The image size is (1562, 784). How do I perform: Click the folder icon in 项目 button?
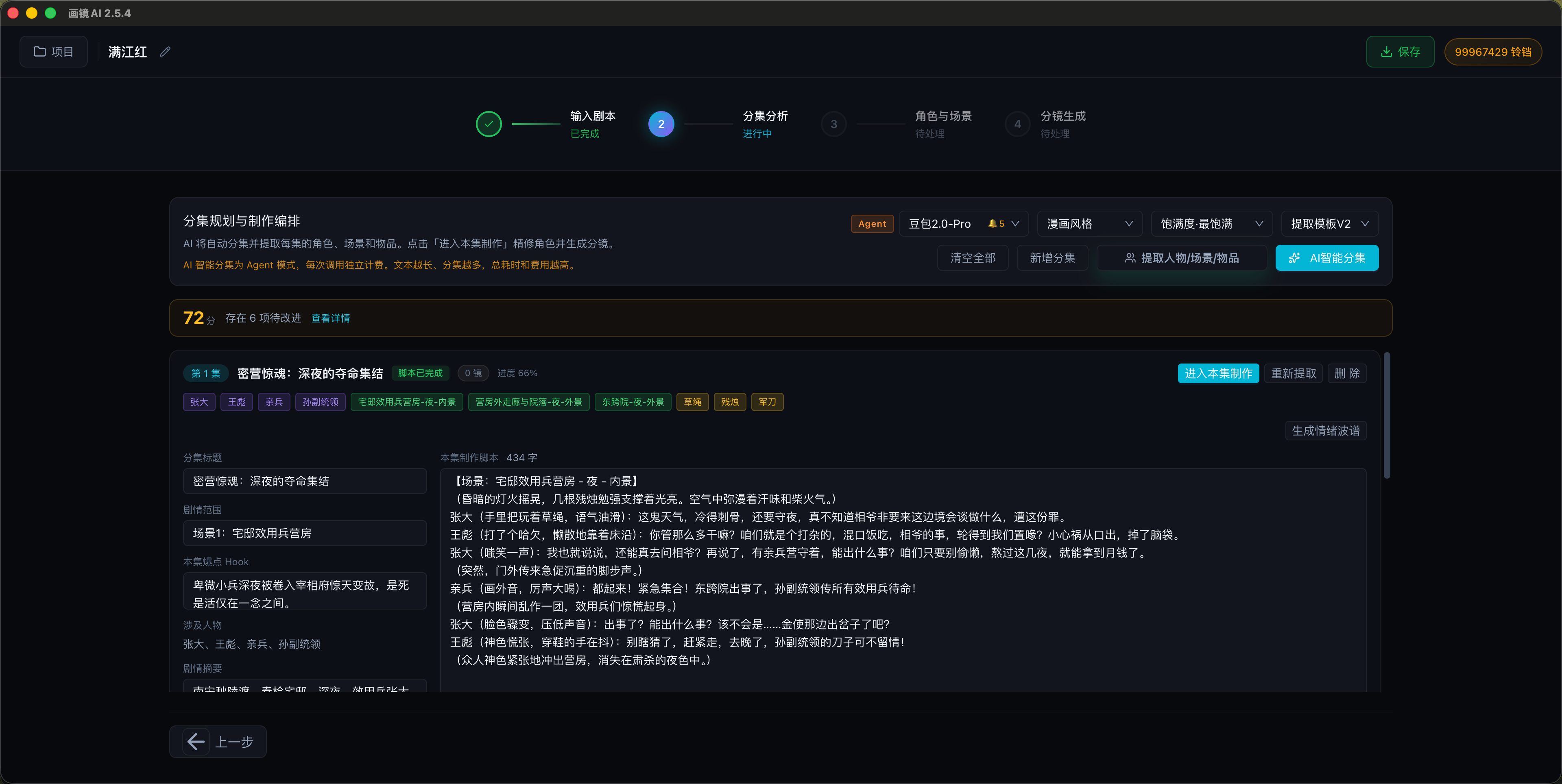coord(39,52)
